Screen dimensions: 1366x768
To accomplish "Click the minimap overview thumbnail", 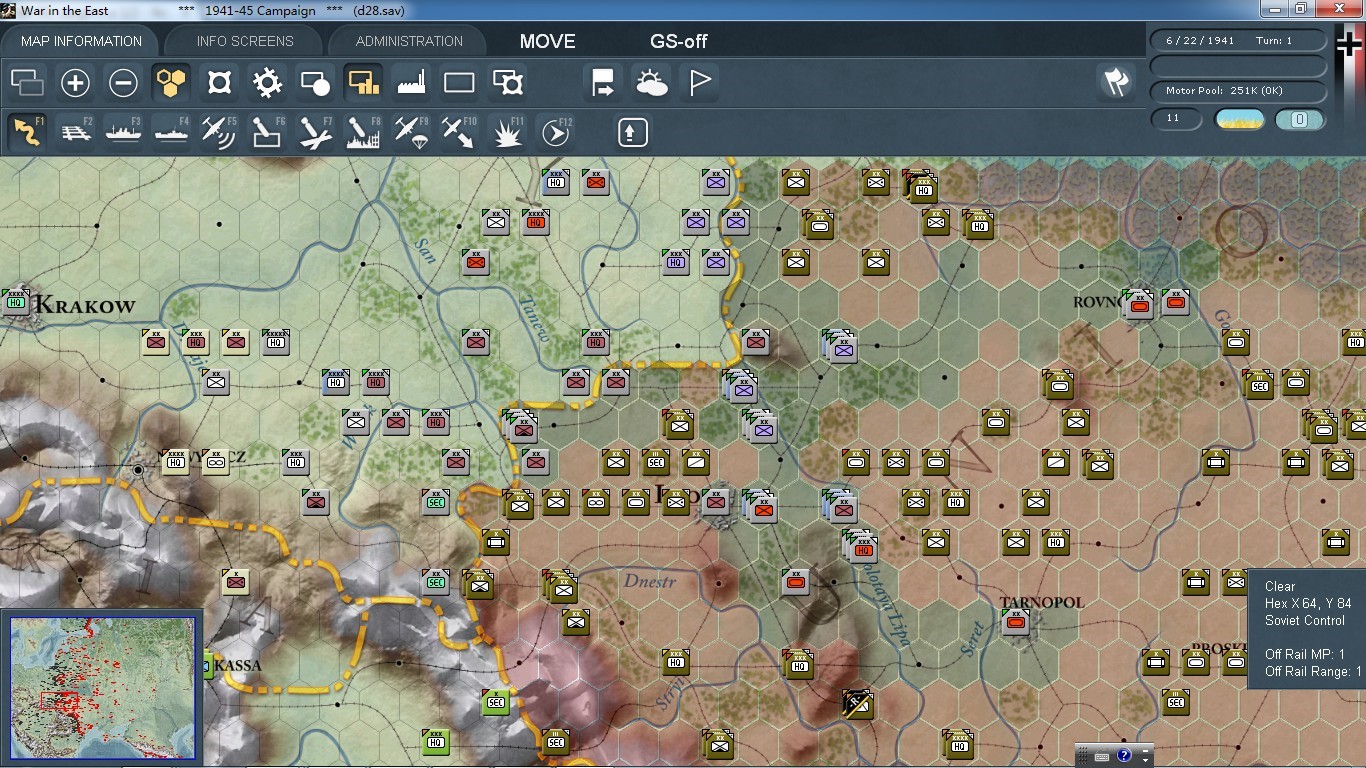I will pyautogui.click(x=102, y=688).
